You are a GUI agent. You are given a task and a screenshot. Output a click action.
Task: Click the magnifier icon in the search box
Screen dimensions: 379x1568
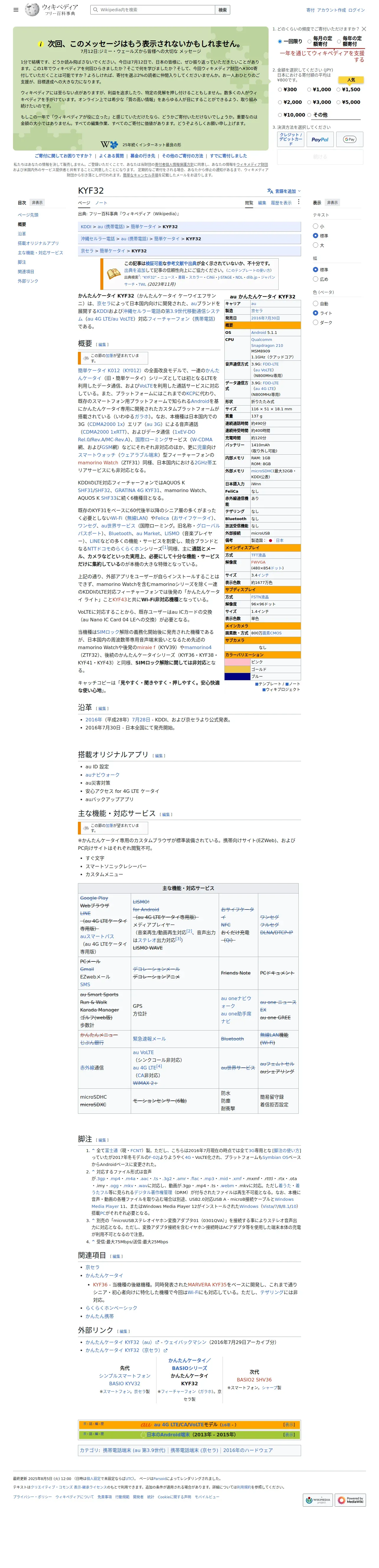pyautogui.click(x=96, y=10)
